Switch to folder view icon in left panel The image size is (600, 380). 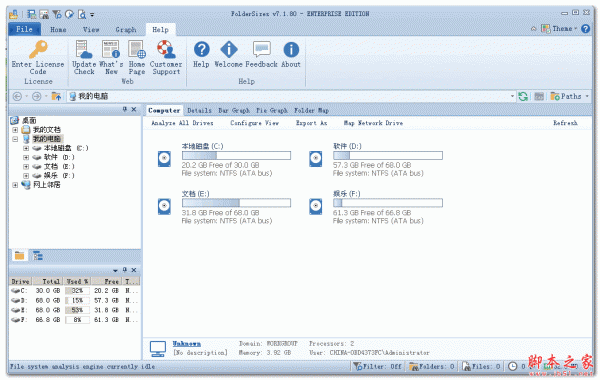20,256
